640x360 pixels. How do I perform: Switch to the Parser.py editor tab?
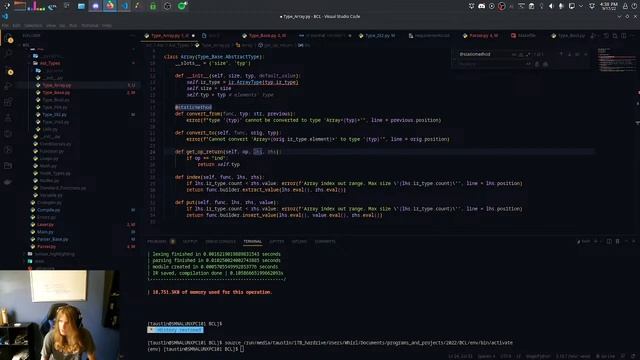pyautogui.click(x=483, y=36)
